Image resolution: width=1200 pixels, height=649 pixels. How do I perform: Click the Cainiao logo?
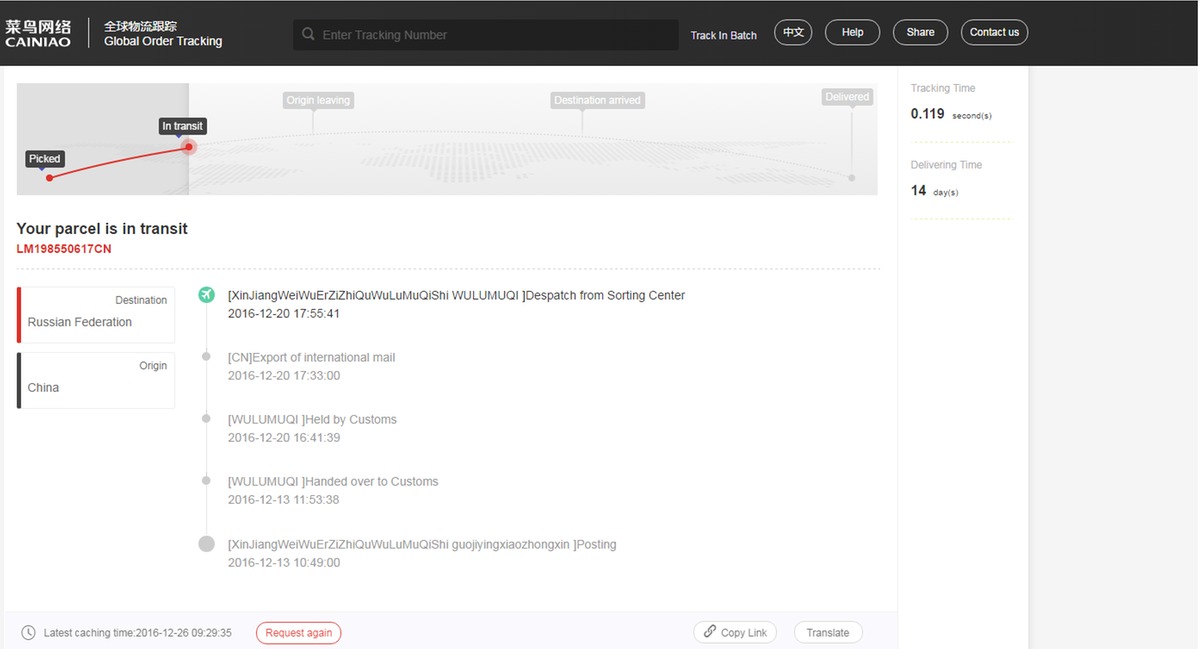coord(37,33)
